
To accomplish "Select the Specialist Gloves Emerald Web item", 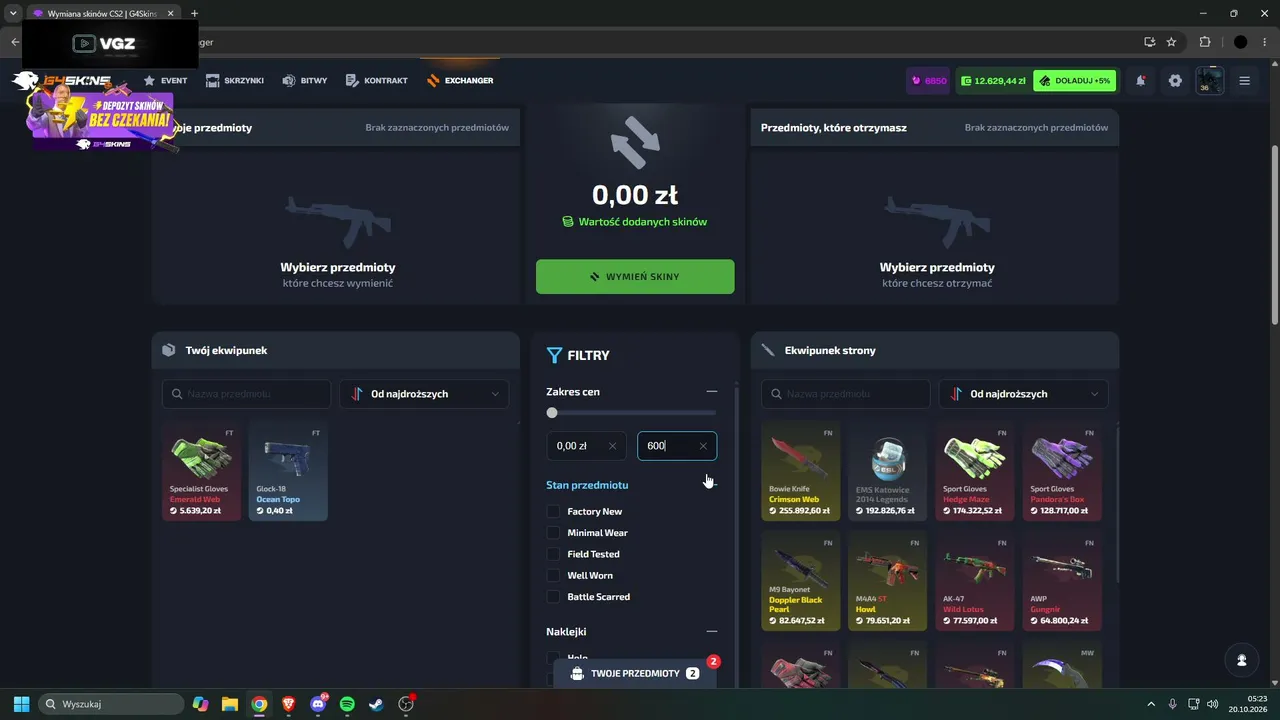I will point(202,470).
